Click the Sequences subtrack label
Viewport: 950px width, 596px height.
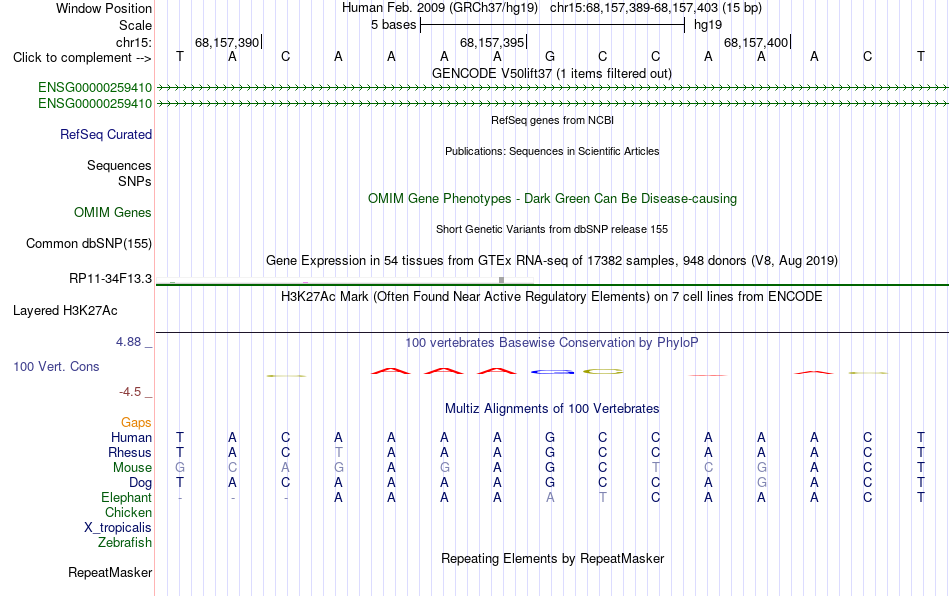click(119, 165)
